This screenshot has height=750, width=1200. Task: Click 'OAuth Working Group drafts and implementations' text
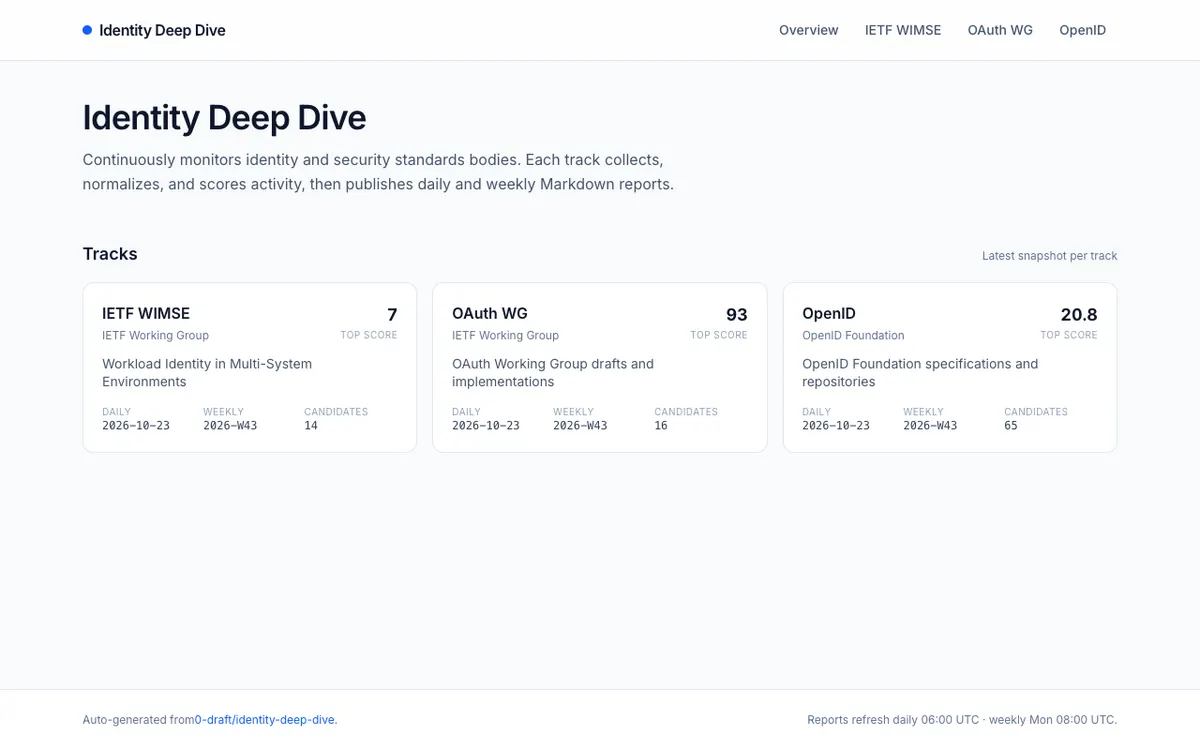[x=553, y=373]
